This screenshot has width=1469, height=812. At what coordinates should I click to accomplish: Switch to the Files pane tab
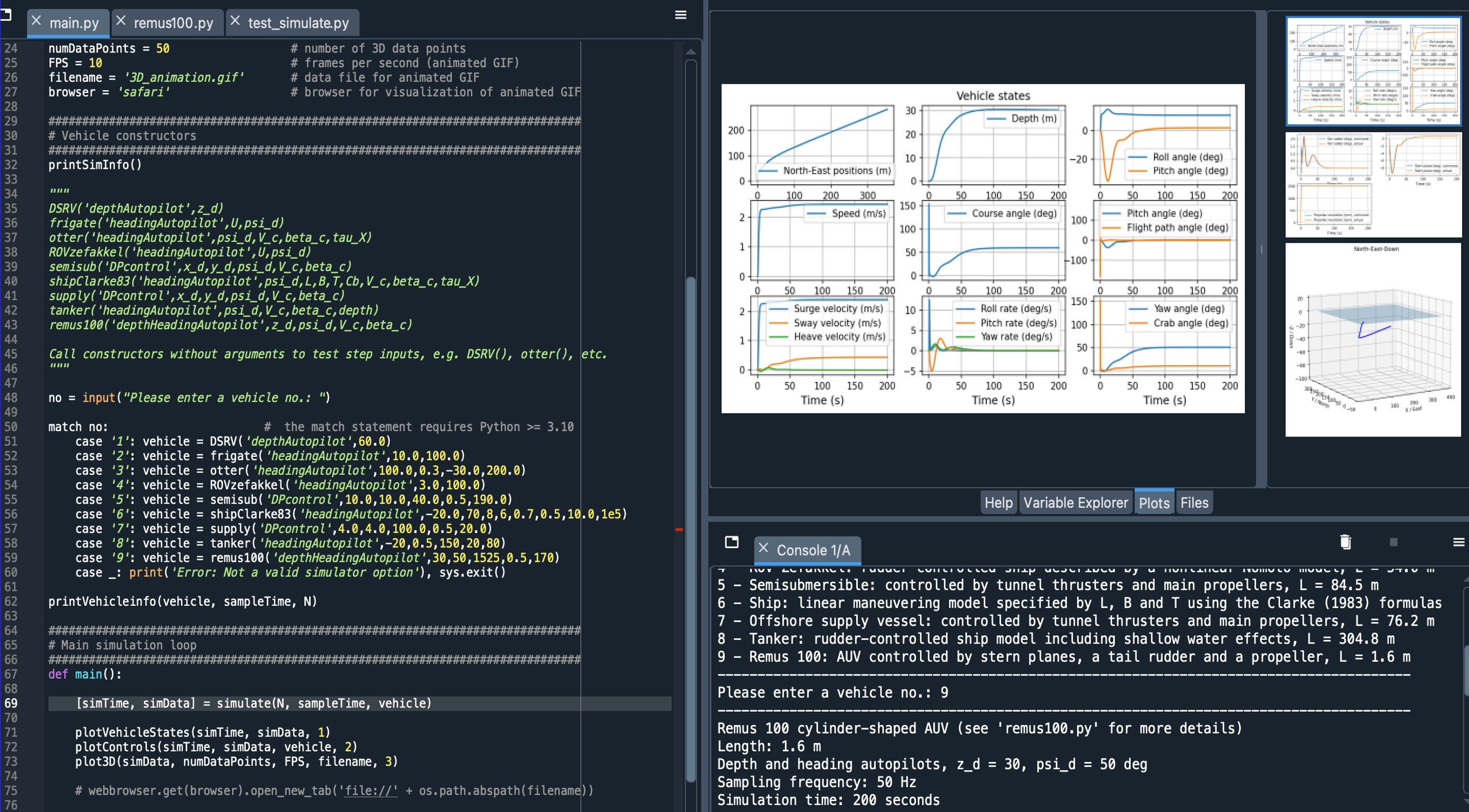pyautogui.click(x=1194, y=503)
